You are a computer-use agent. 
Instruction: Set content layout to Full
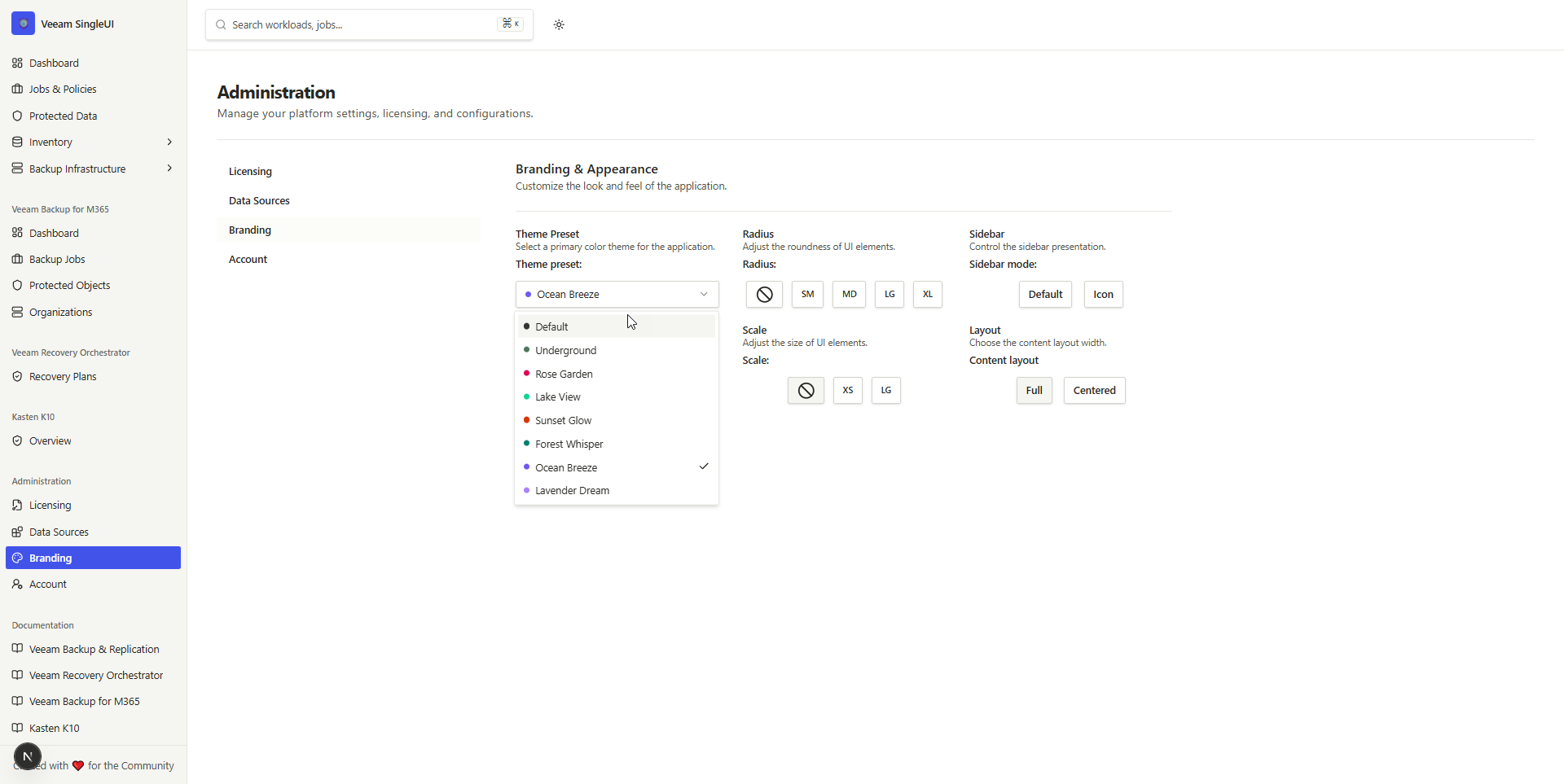click(1035, 391)
